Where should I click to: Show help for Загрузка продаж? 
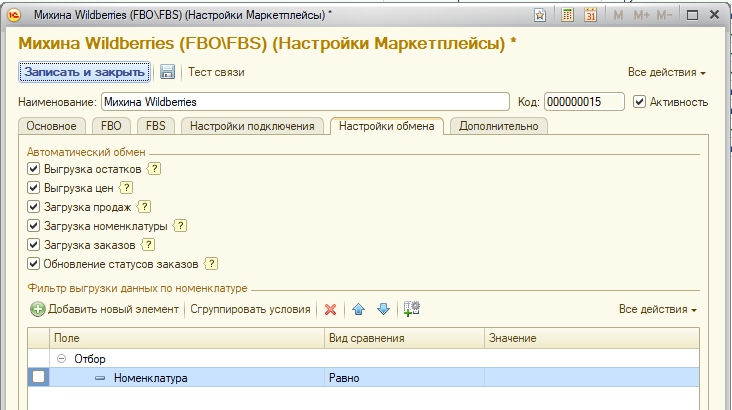[144, 206]
